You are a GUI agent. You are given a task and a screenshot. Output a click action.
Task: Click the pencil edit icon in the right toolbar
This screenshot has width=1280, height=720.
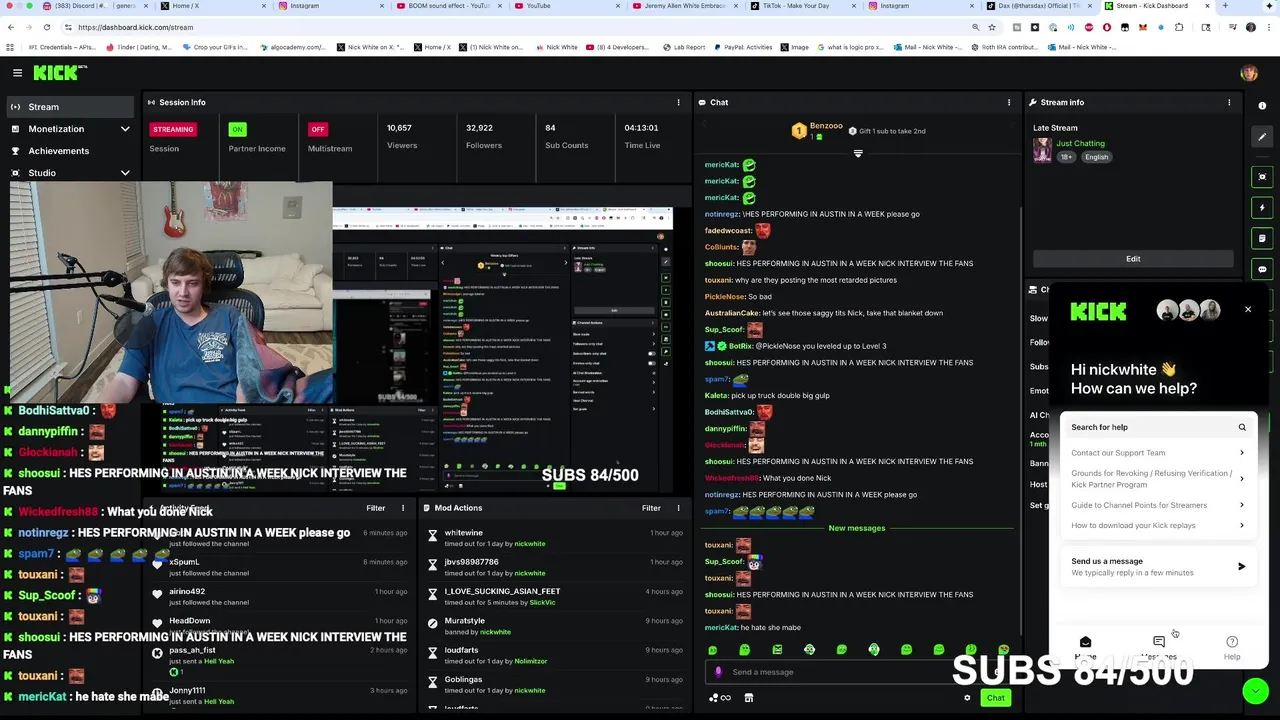1262,137
